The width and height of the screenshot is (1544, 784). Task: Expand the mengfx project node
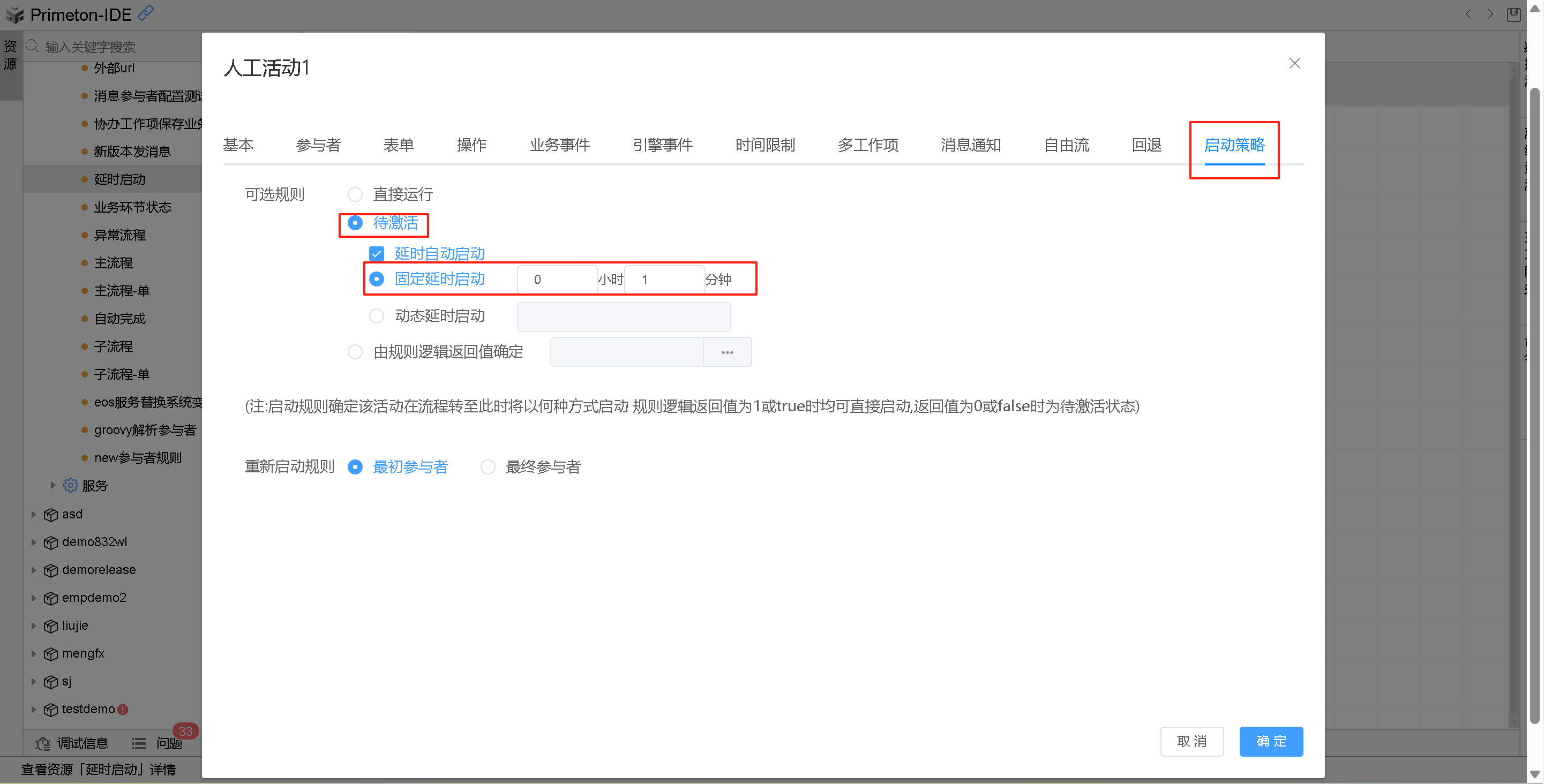click(34, 653)
